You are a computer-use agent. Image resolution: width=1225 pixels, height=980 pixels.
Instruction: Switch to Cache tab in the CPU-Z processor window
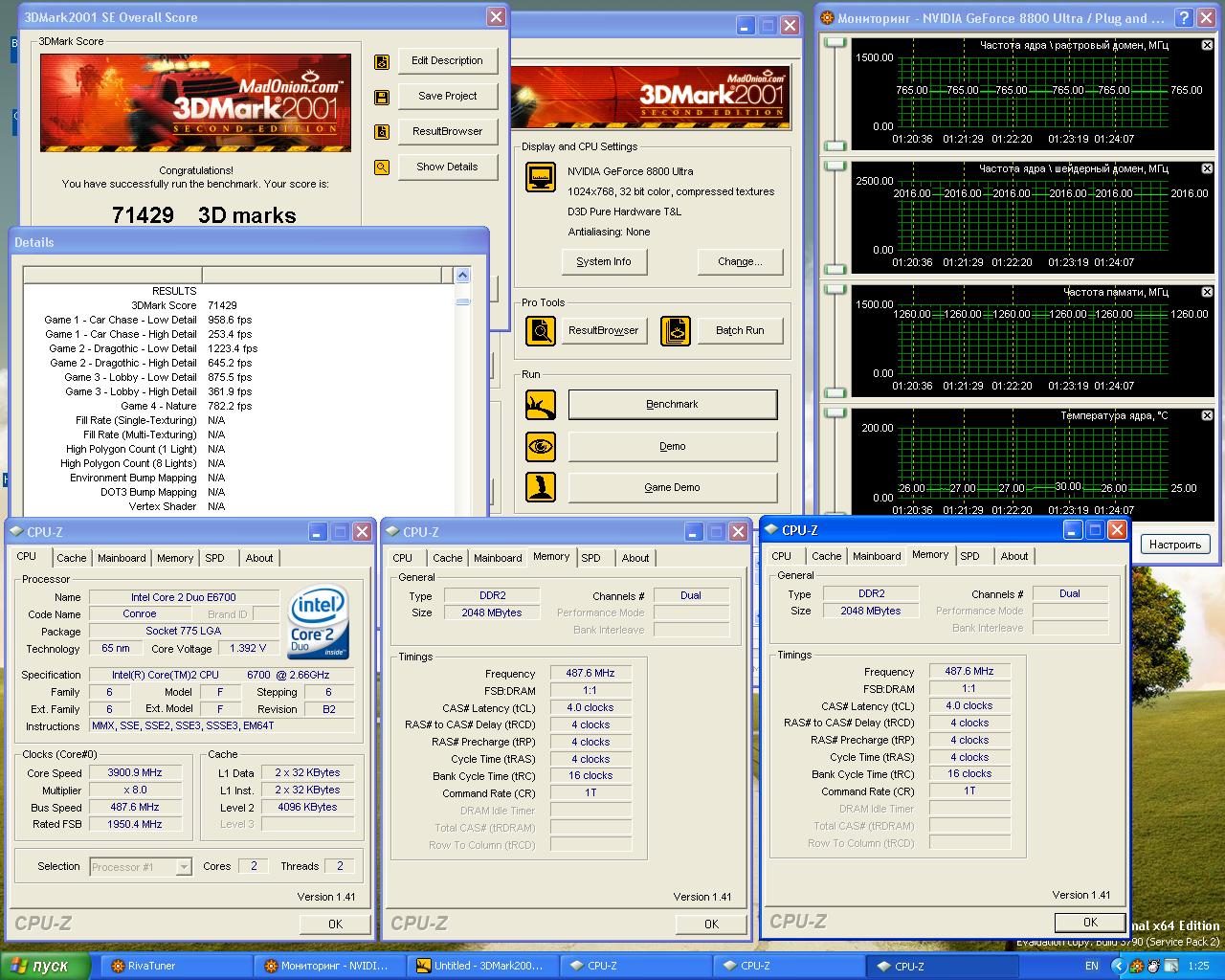pyautogui.click(x=72, y=558)
